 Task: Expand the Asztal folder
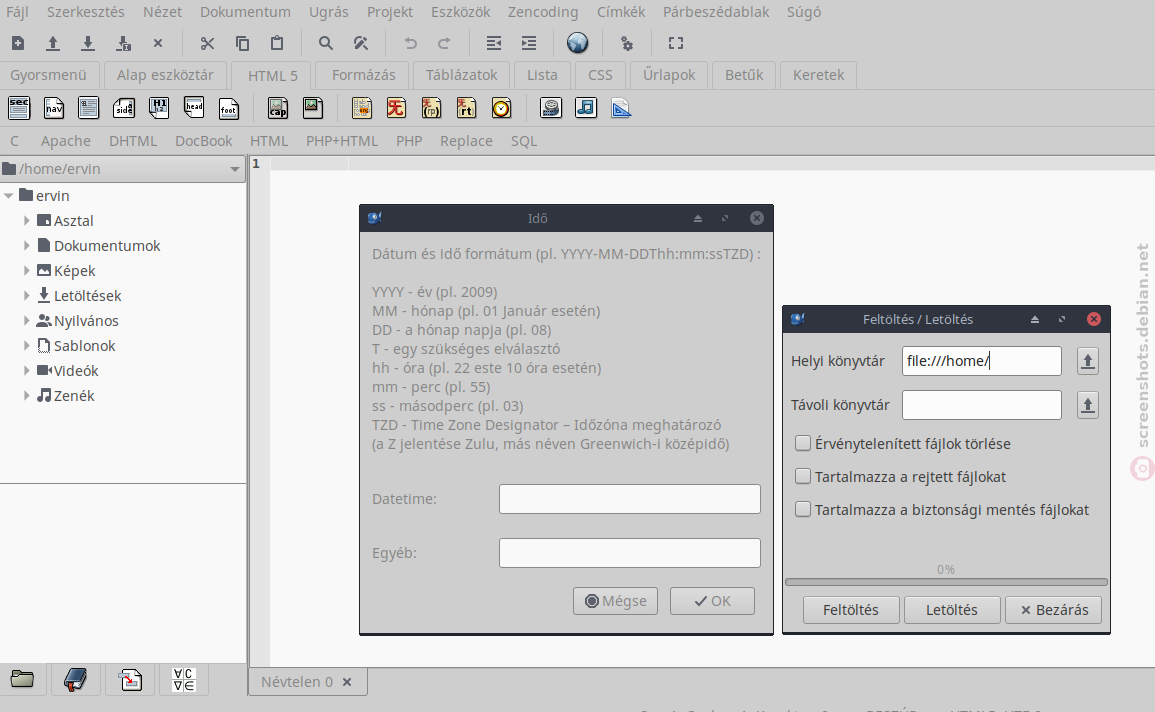(27, 221)
